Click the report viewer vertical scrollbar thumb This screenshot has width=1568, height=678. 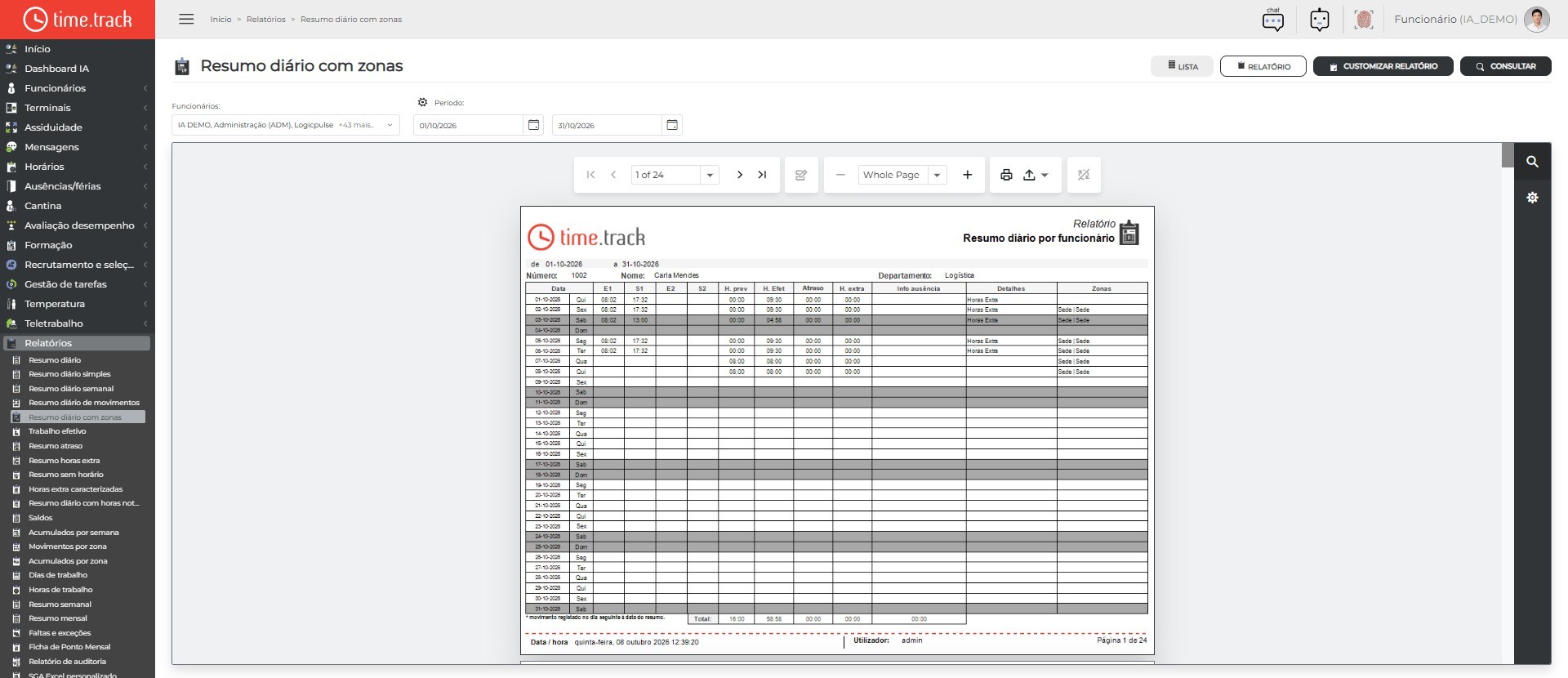point(1508,155)
